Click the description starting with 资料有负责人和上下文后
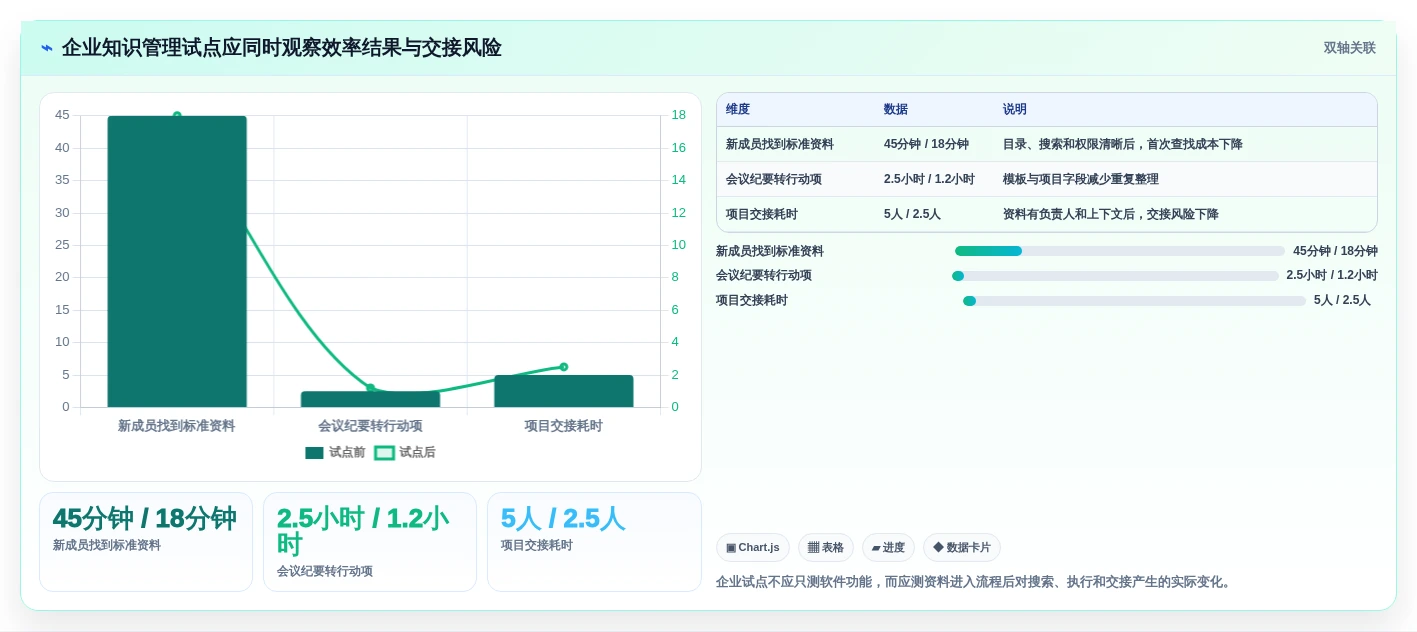 click(1110, 214)
